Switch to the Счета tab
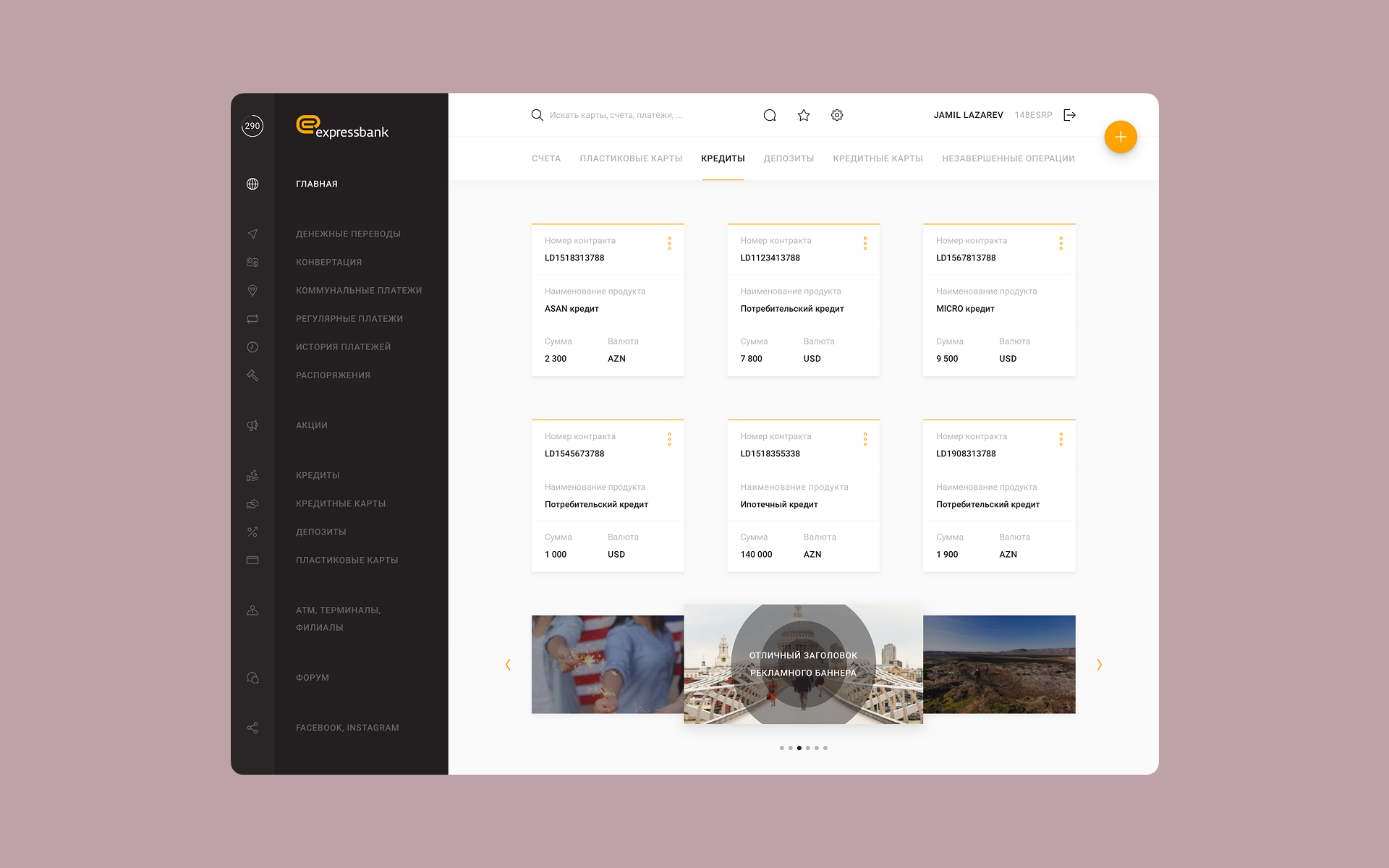This screenshot has width=1389, height=868. coord(546,158)
